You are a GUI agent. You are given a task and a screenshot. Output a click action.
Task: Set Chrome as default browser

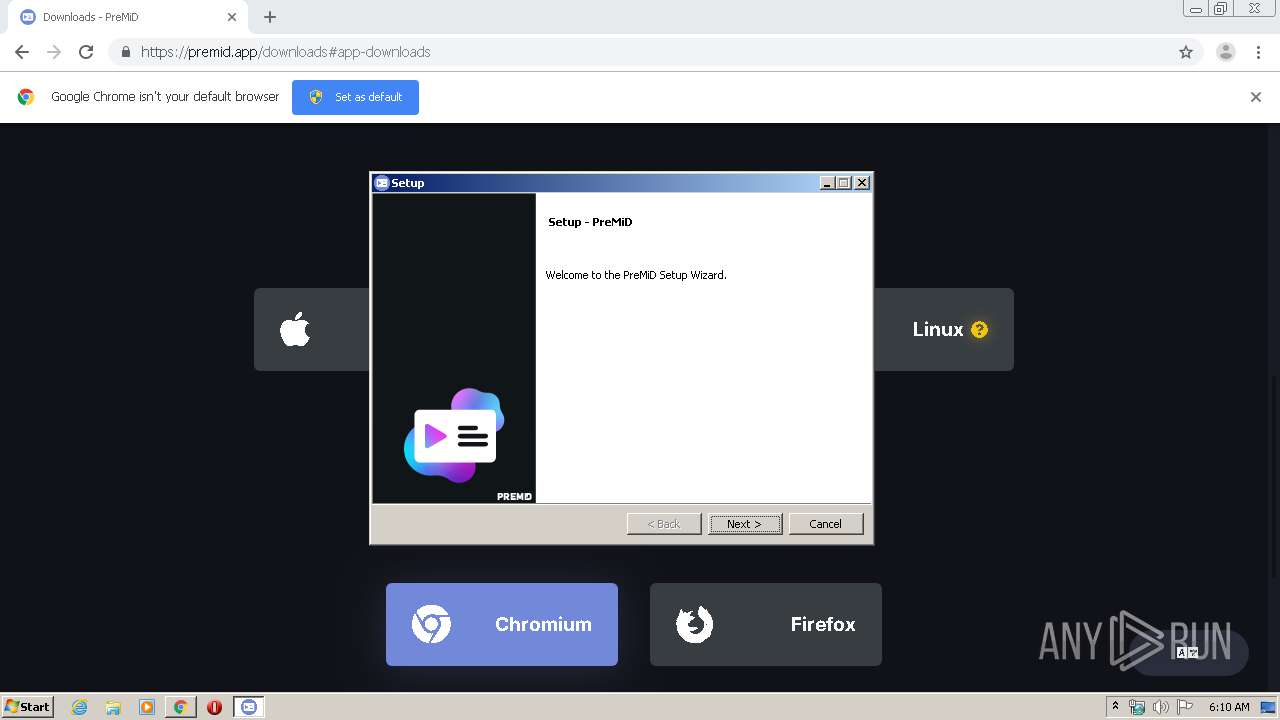(x=355, y=97)
